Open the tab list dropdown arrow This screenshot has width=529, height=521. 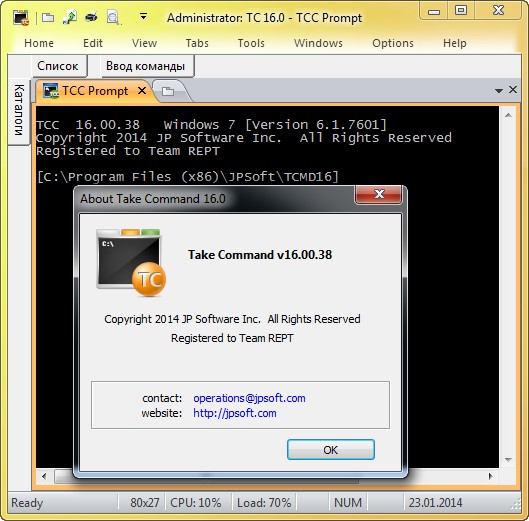499,91
